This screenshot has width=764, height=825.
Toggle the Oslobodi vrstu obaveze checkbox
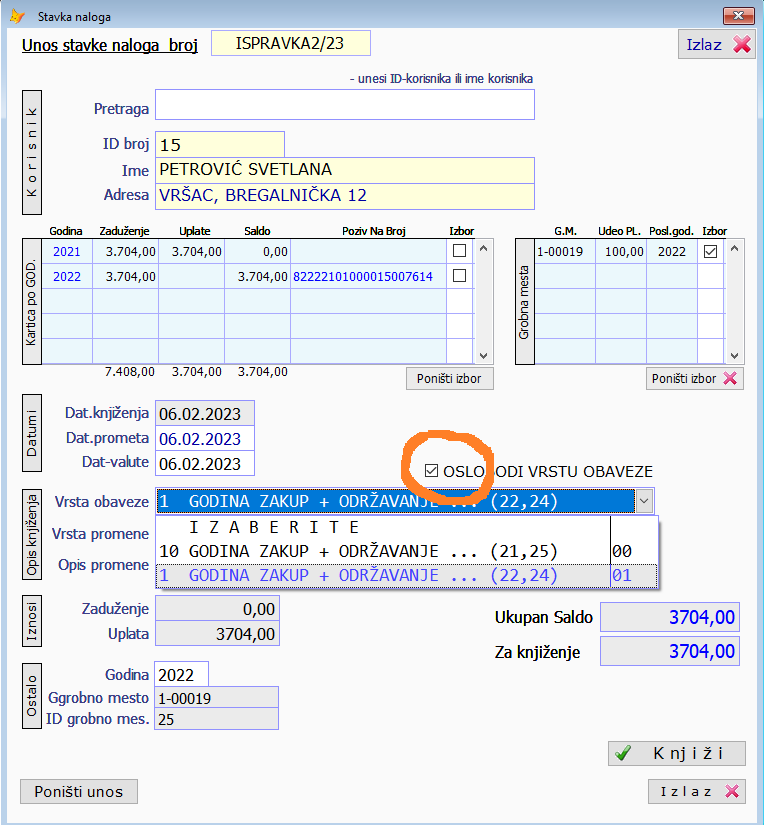[431, 471]
